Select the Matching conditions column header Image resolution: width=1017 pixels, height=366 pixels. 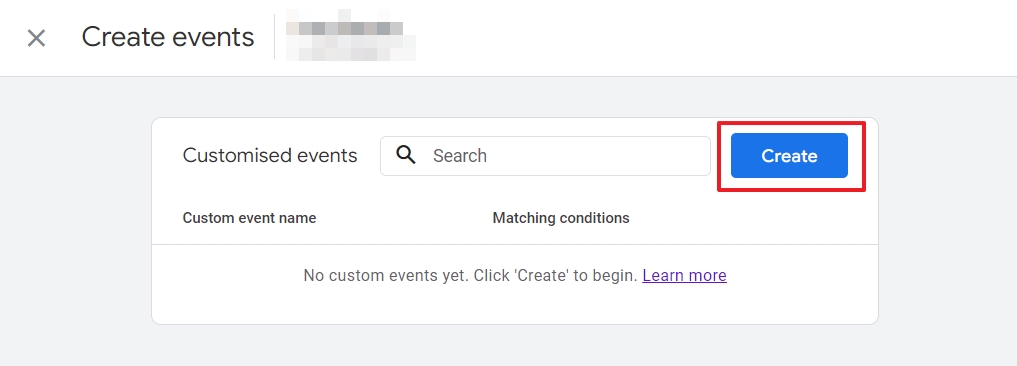coord(561,218)
